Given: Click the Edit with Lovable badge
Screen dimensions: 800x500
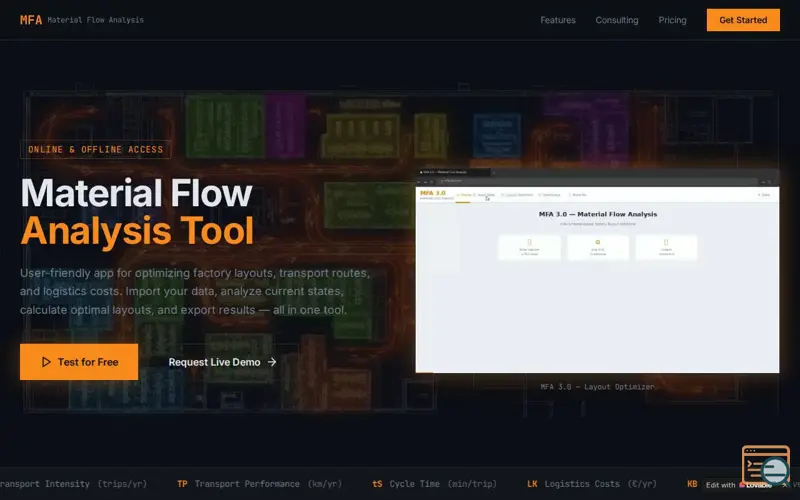Looking at the screenshot, I should point(745,485).
